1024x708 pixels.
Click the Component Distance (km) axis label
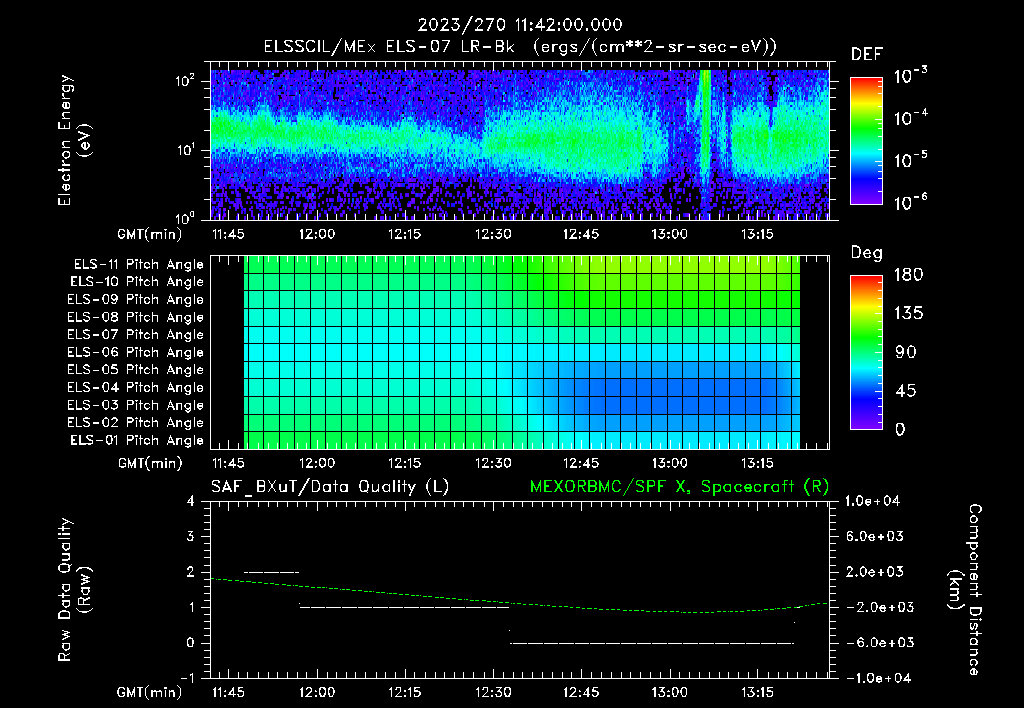pos(965,590)
